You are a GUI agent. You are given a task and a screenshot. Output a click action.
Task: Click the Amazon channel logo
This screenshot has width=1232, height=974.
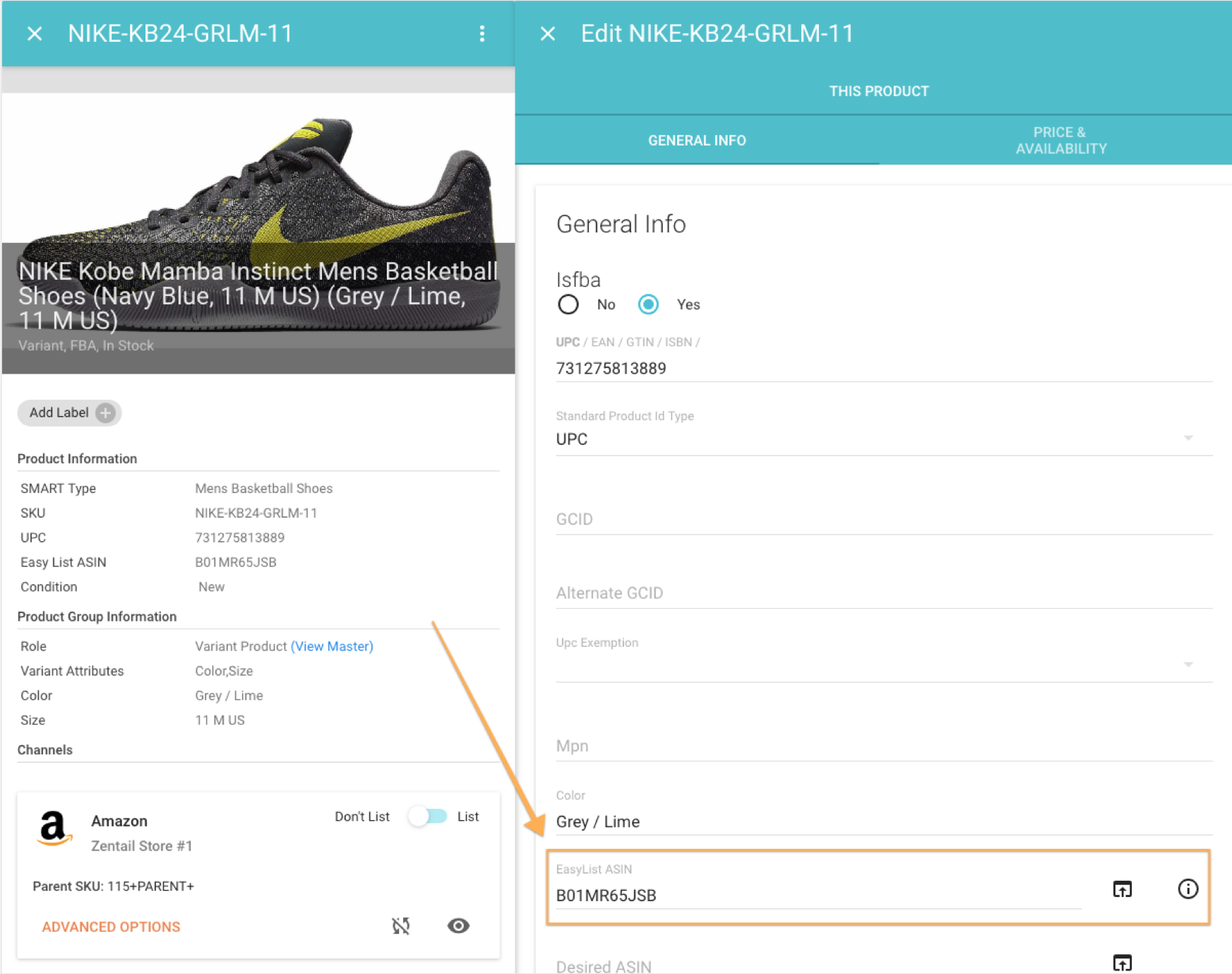pyautogui.click(x=54, y=829)
